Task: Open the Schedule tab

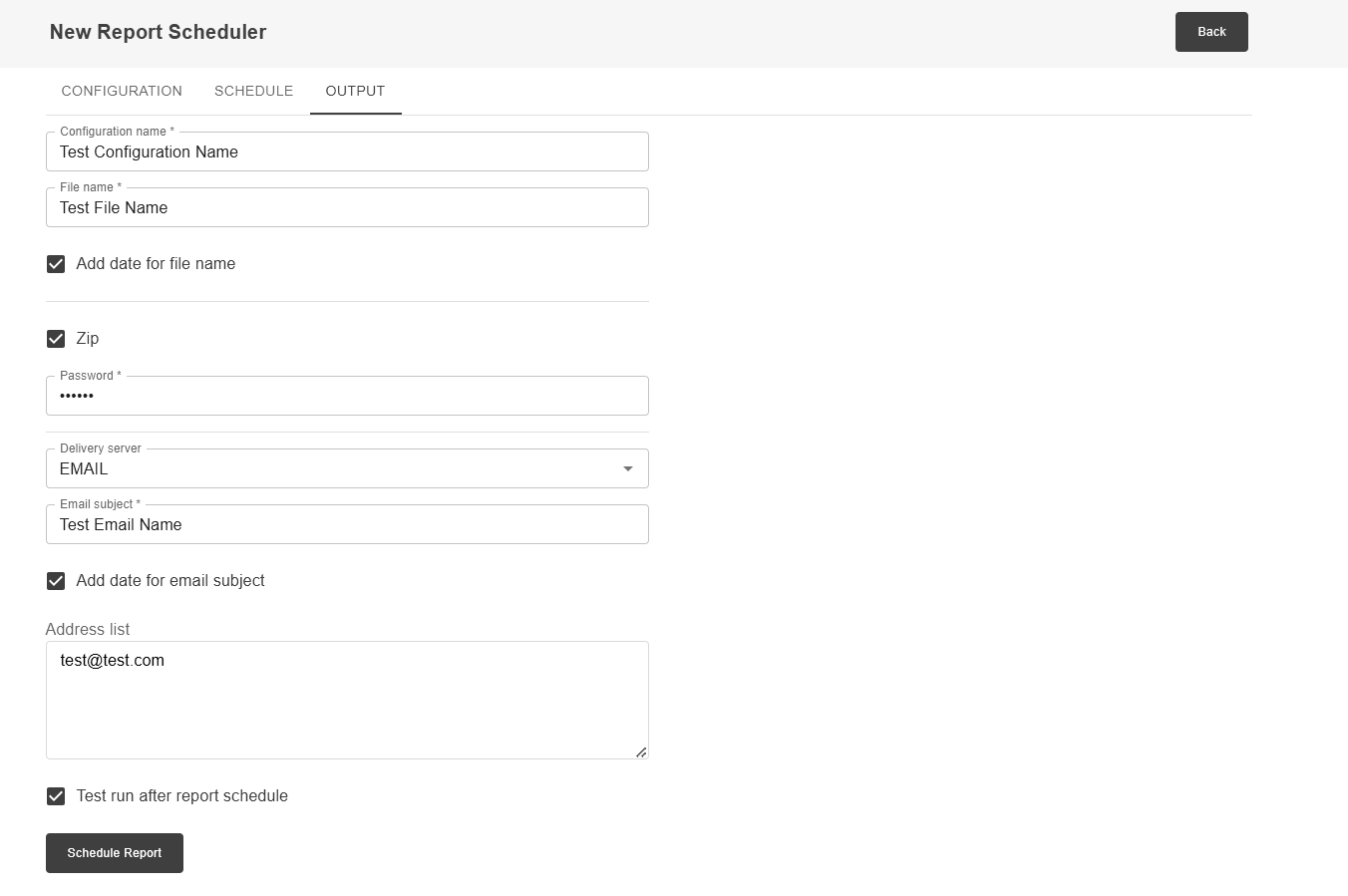Action: 253,91
